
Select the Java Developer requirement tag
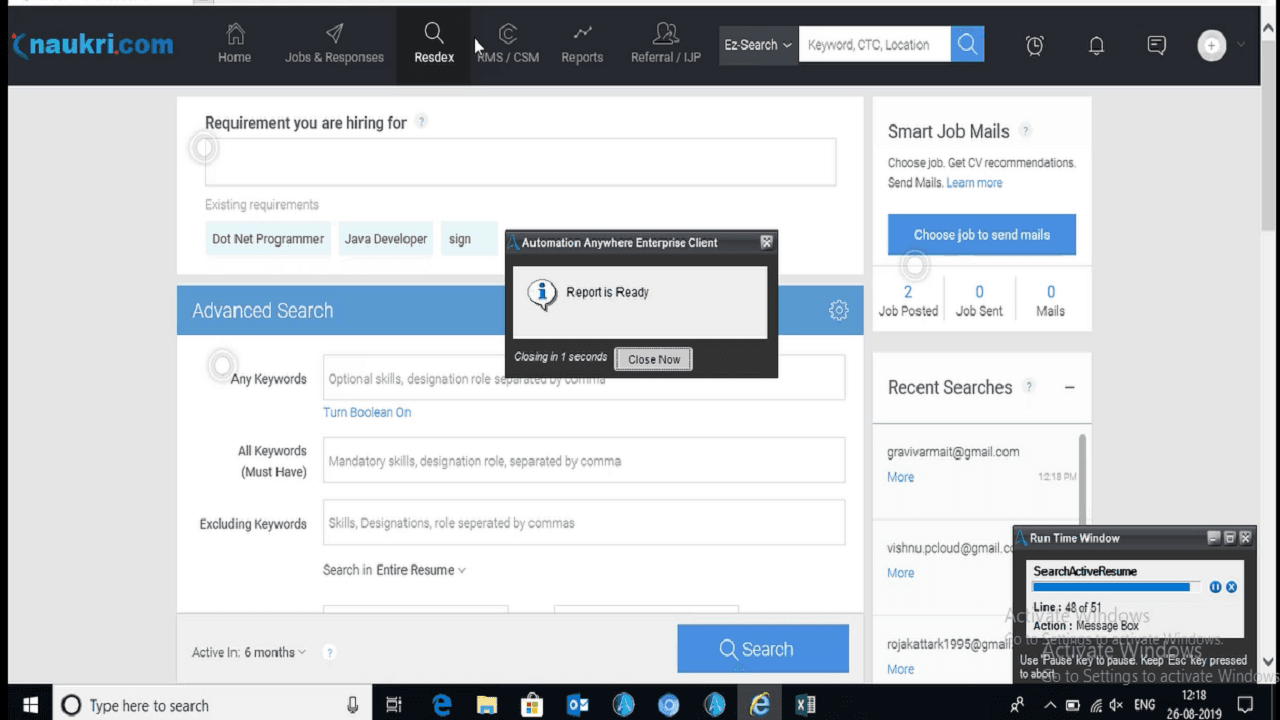tap(386, 239)
